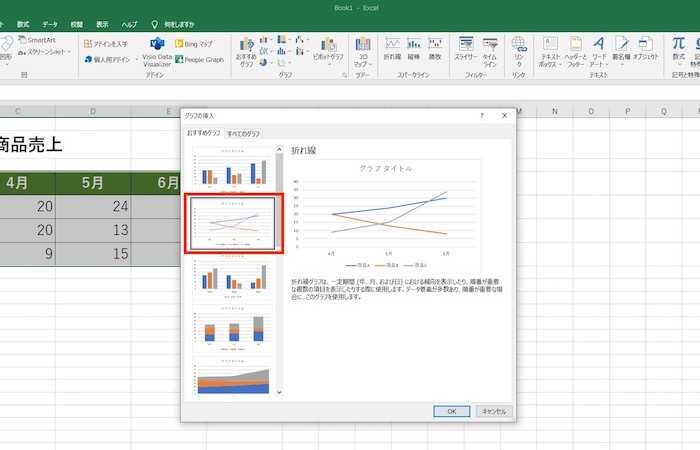Select the 4月 header cell
This screenshot has width=700, height=450.
27,183
